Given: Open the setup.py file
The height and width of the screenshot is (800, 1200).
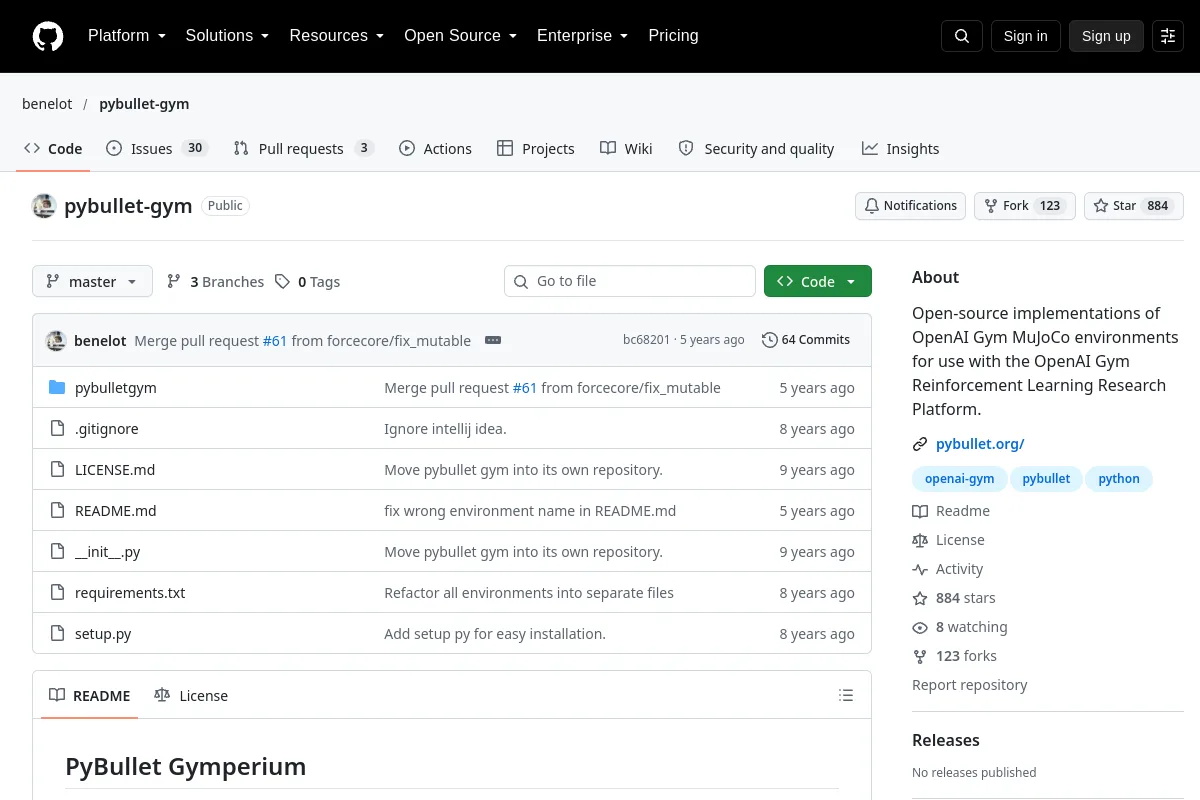Looking at the screenshot, I should point(103,634).
